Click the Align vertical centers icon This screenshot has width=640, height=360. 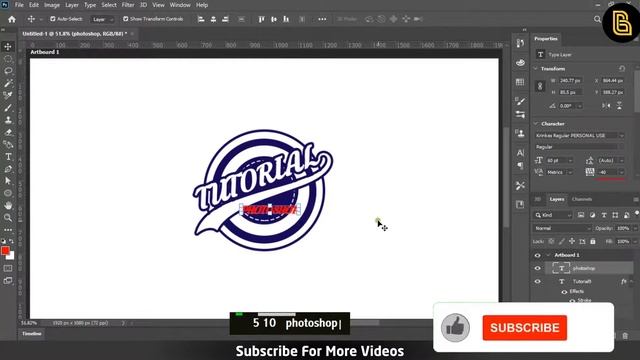274,19
